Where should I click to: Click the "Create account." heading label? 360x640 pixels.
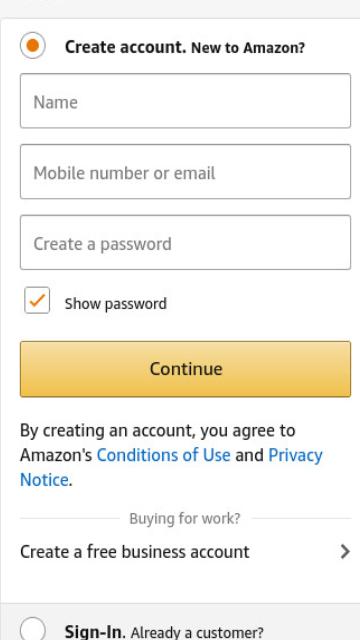click(x=125, y=47)
